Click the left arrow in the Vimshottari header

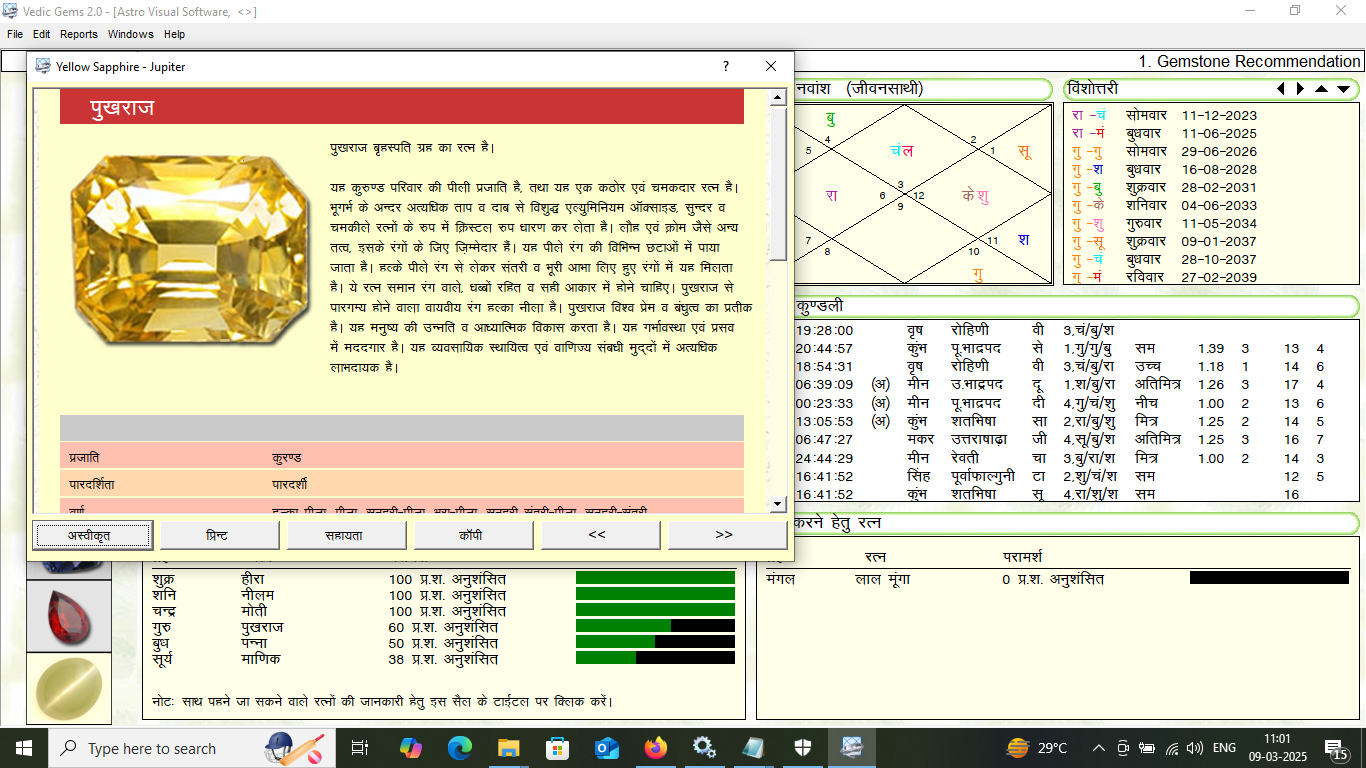coord(1281,89)
